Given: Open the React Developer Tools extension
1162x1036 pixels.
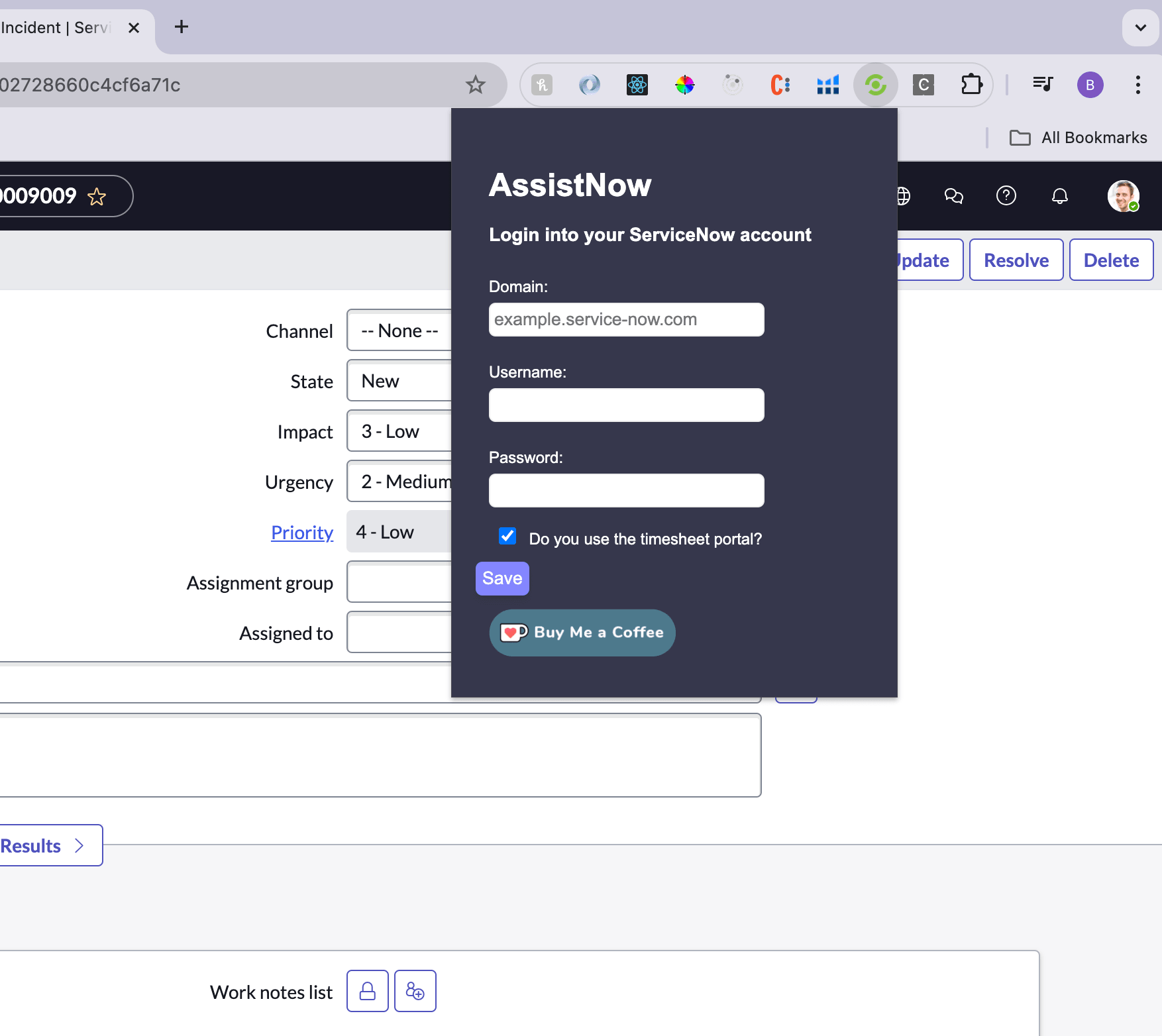Looking at the screenshot, I should pyautogui.click(x=637, y=85).
